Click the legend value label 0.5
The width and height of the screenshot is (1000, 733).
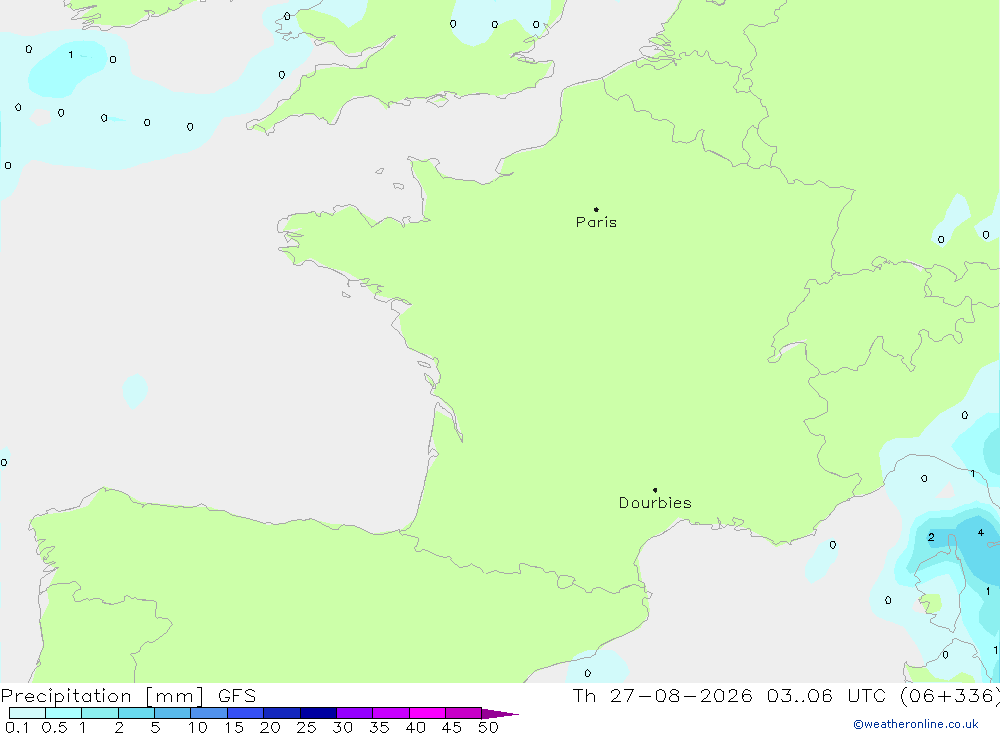pos(54,727)
